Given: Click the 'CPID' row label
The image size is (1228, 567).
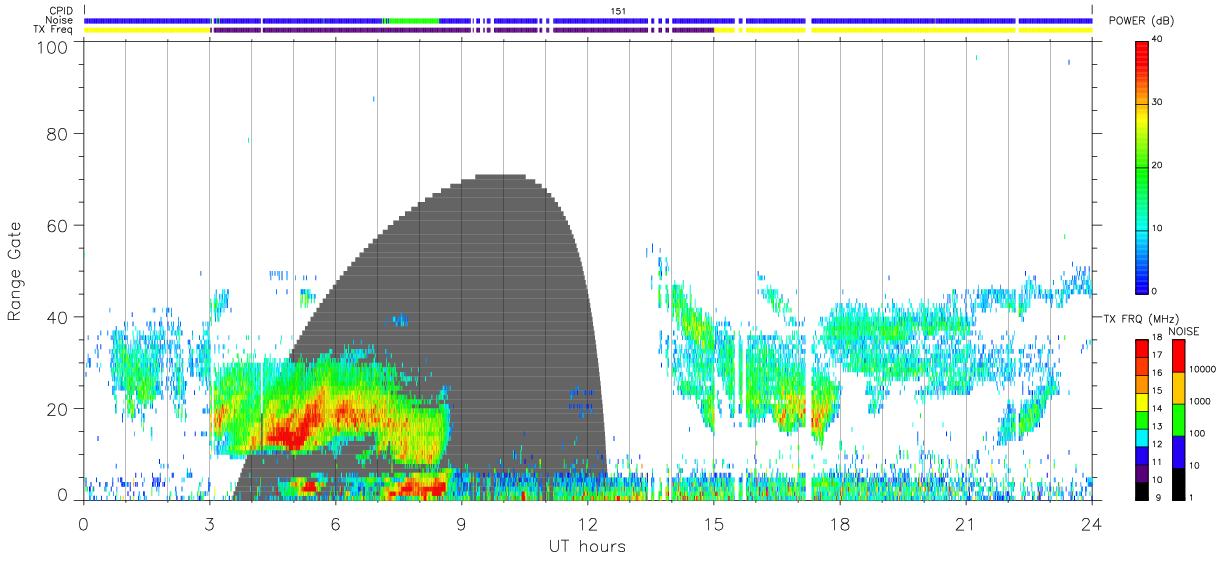Looking at the screenshot, I should click(62, 11).
